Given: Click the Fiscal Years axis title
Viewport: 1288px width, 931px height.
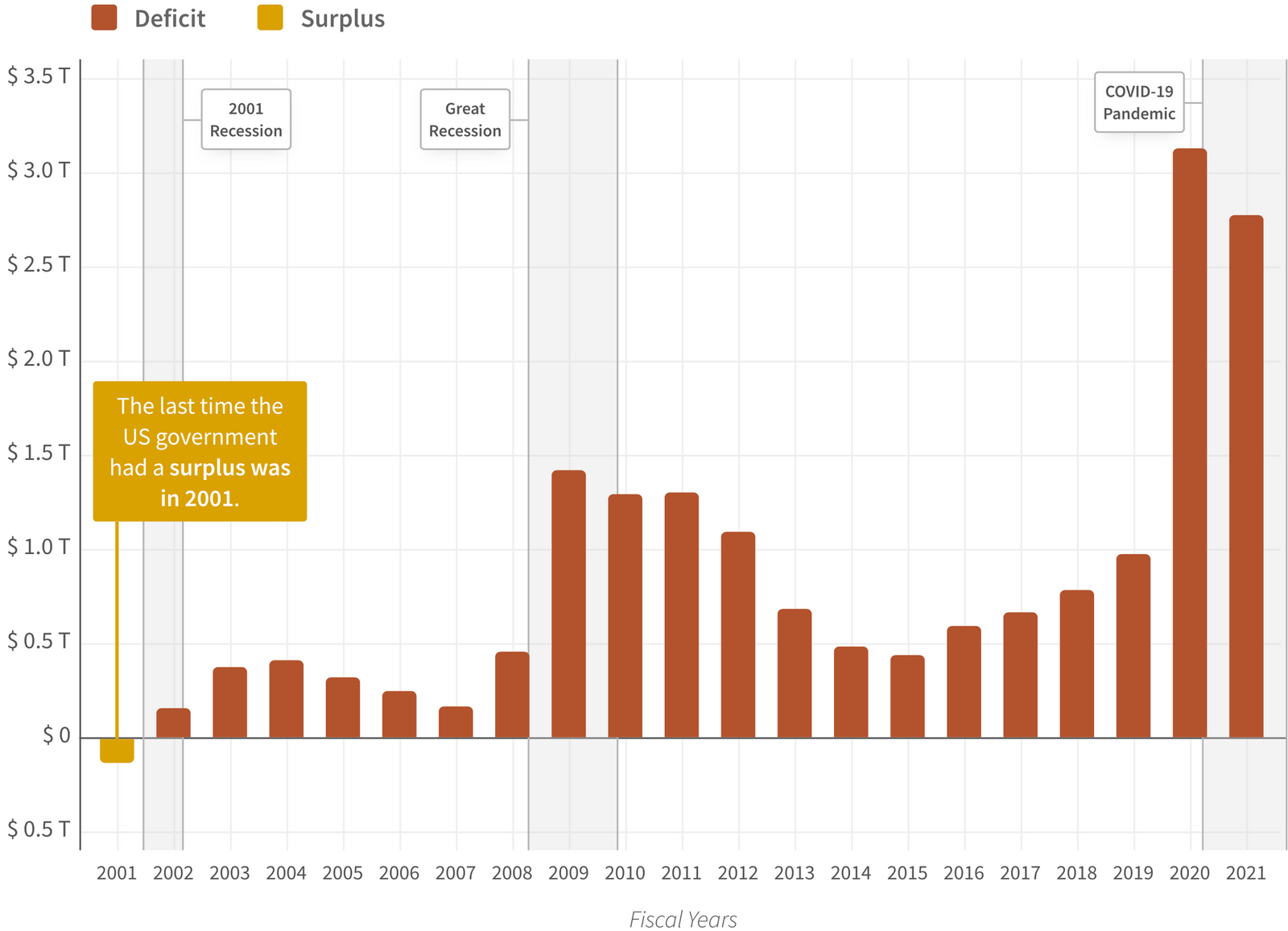Looking at the screenshot, I should pos(683,920).
